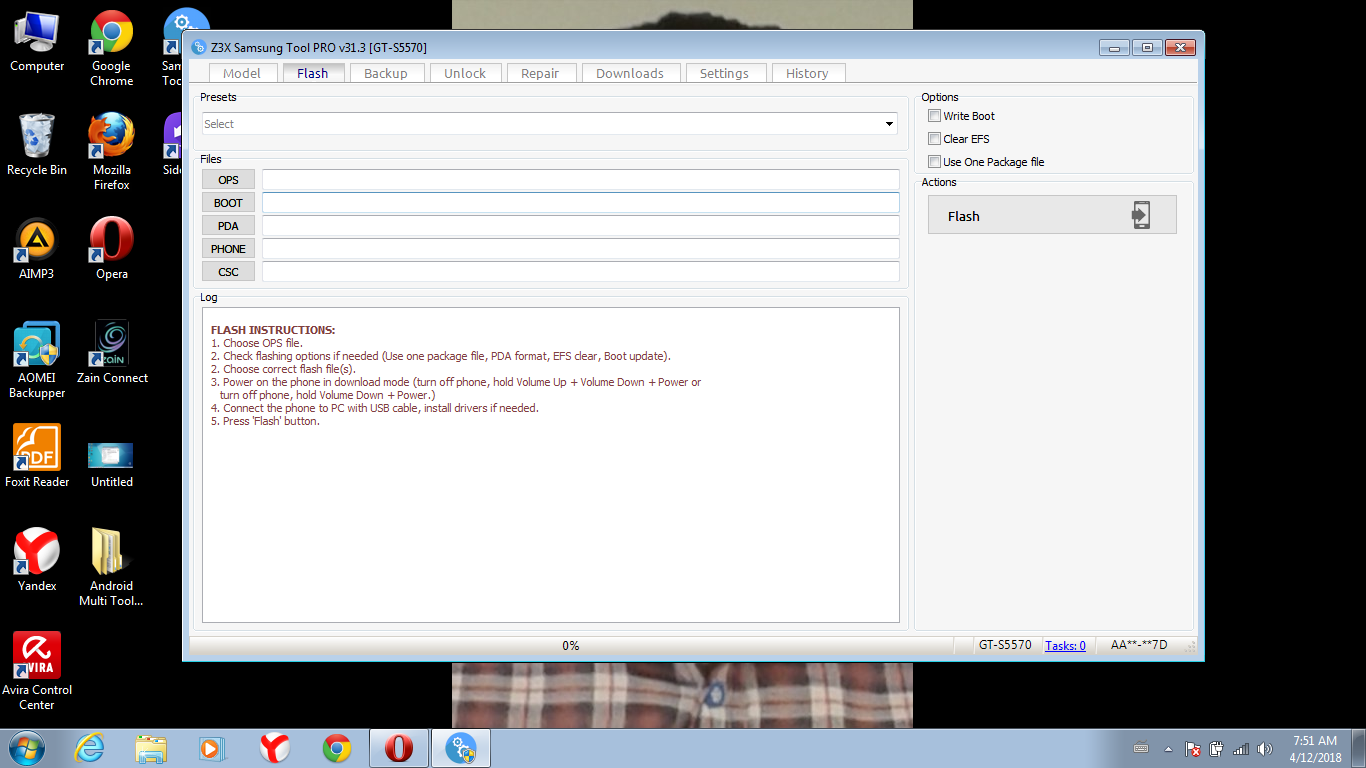
Task: Click the Z3X title bar application icon
Action: tap(199, 47)
